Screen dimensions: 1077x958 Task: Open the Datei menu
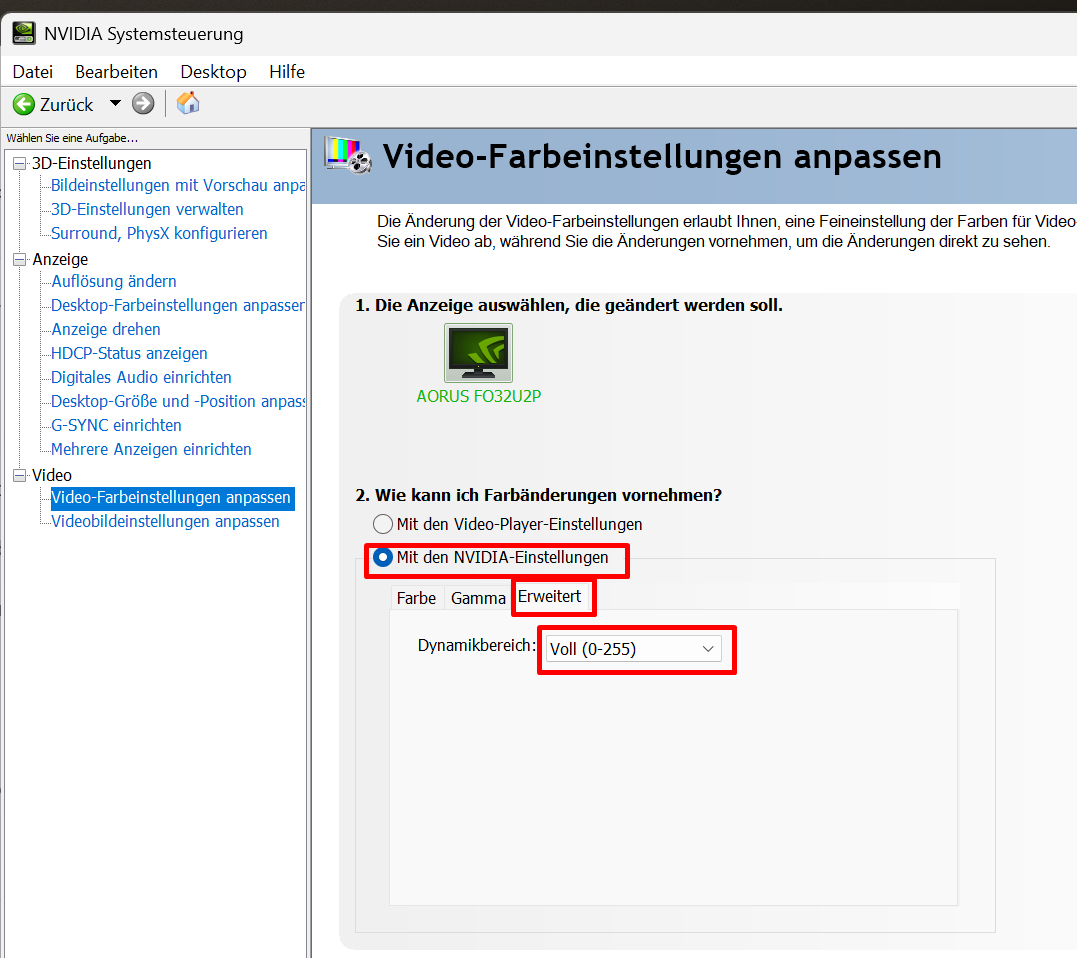click(x=32, y=71)
